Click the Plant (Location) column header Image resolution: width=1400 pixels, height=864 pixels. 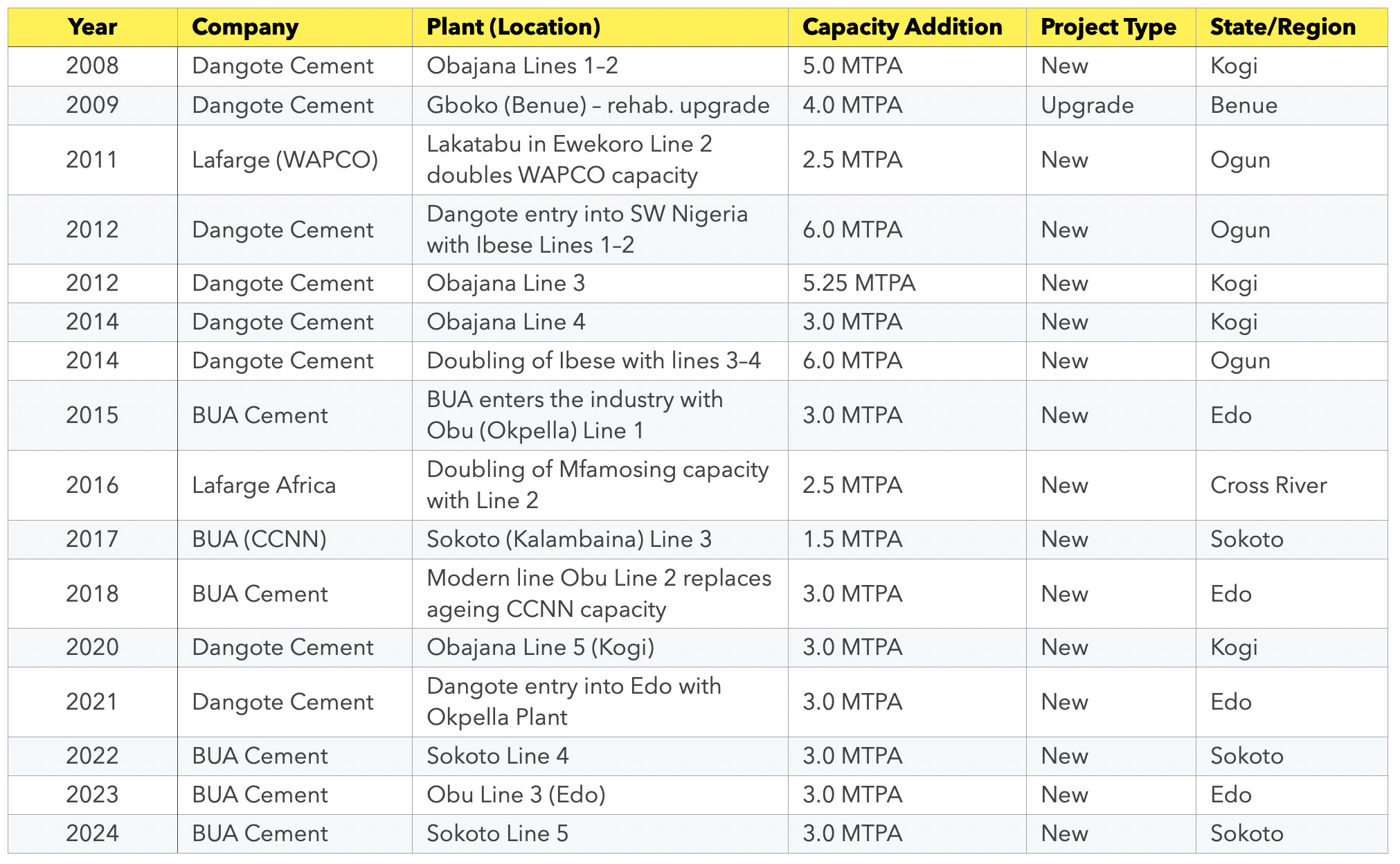click(513, 27)
